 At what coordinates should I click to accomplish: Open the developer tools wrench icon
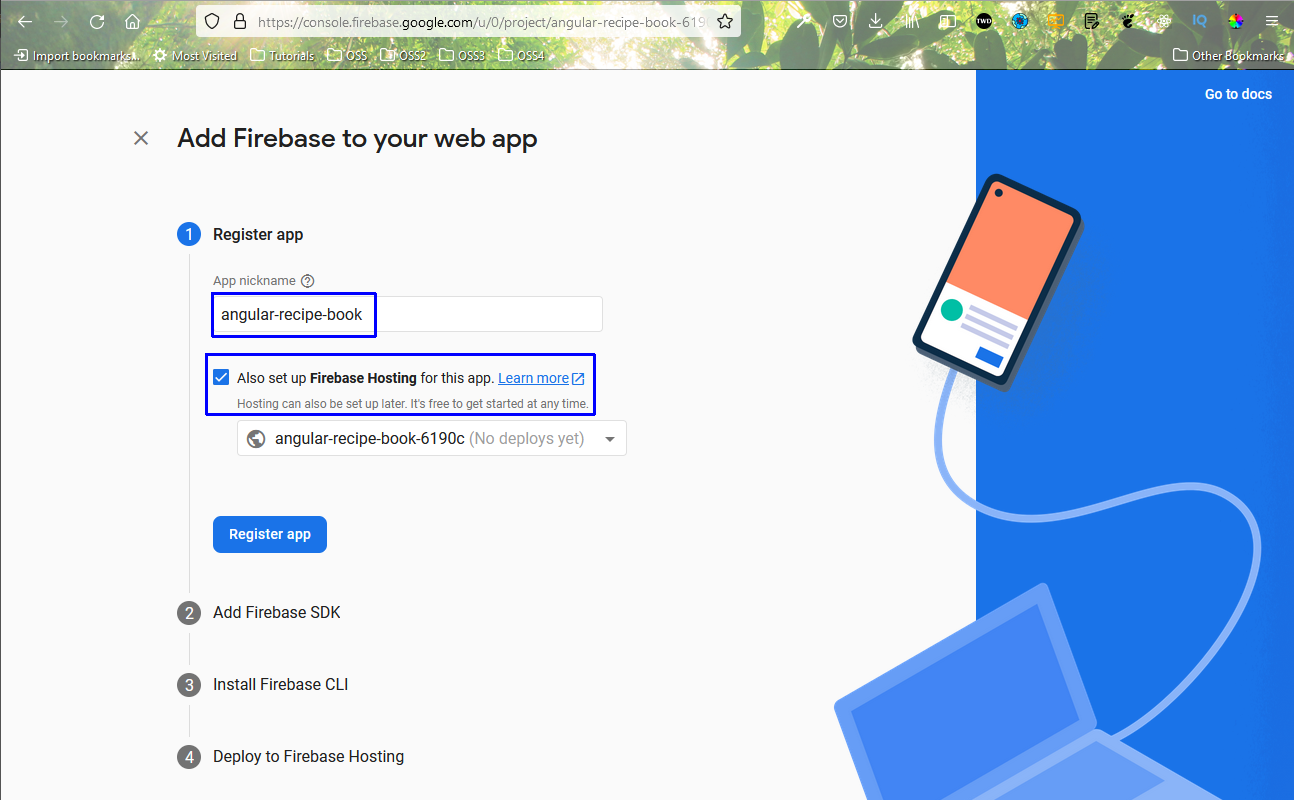804,21
